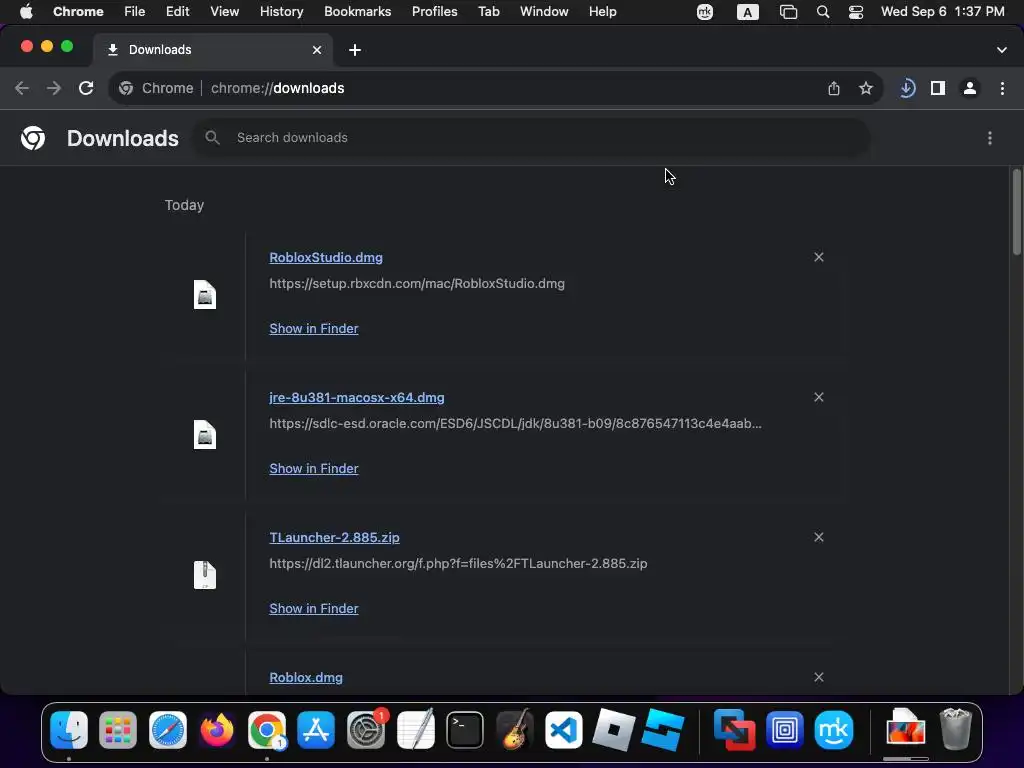Open System Settings from the Dock
This screenshot has height=768, width=1024.
click(366, 729)
